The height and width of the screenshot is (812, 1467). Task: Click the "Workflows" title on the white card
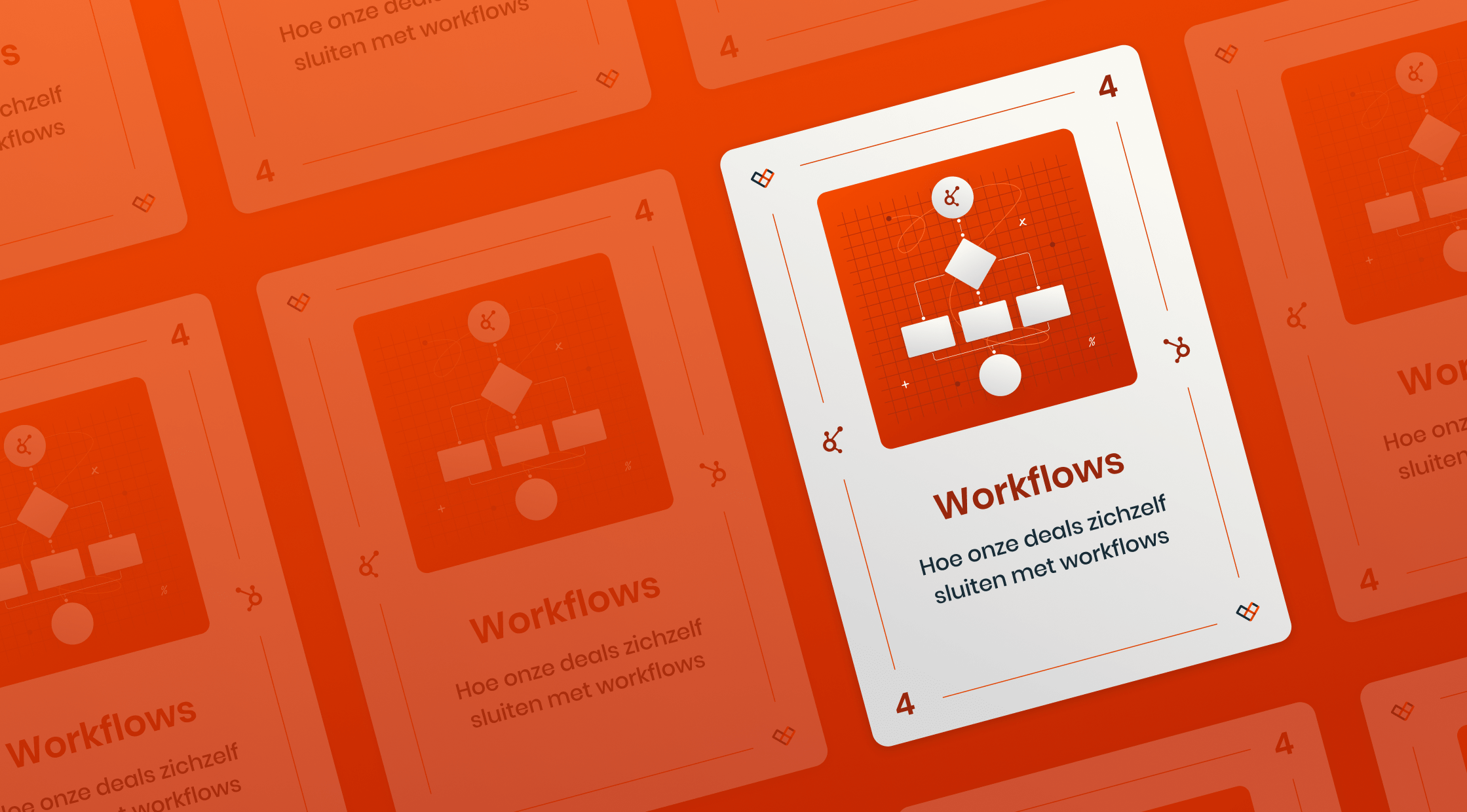(1029, 484)
